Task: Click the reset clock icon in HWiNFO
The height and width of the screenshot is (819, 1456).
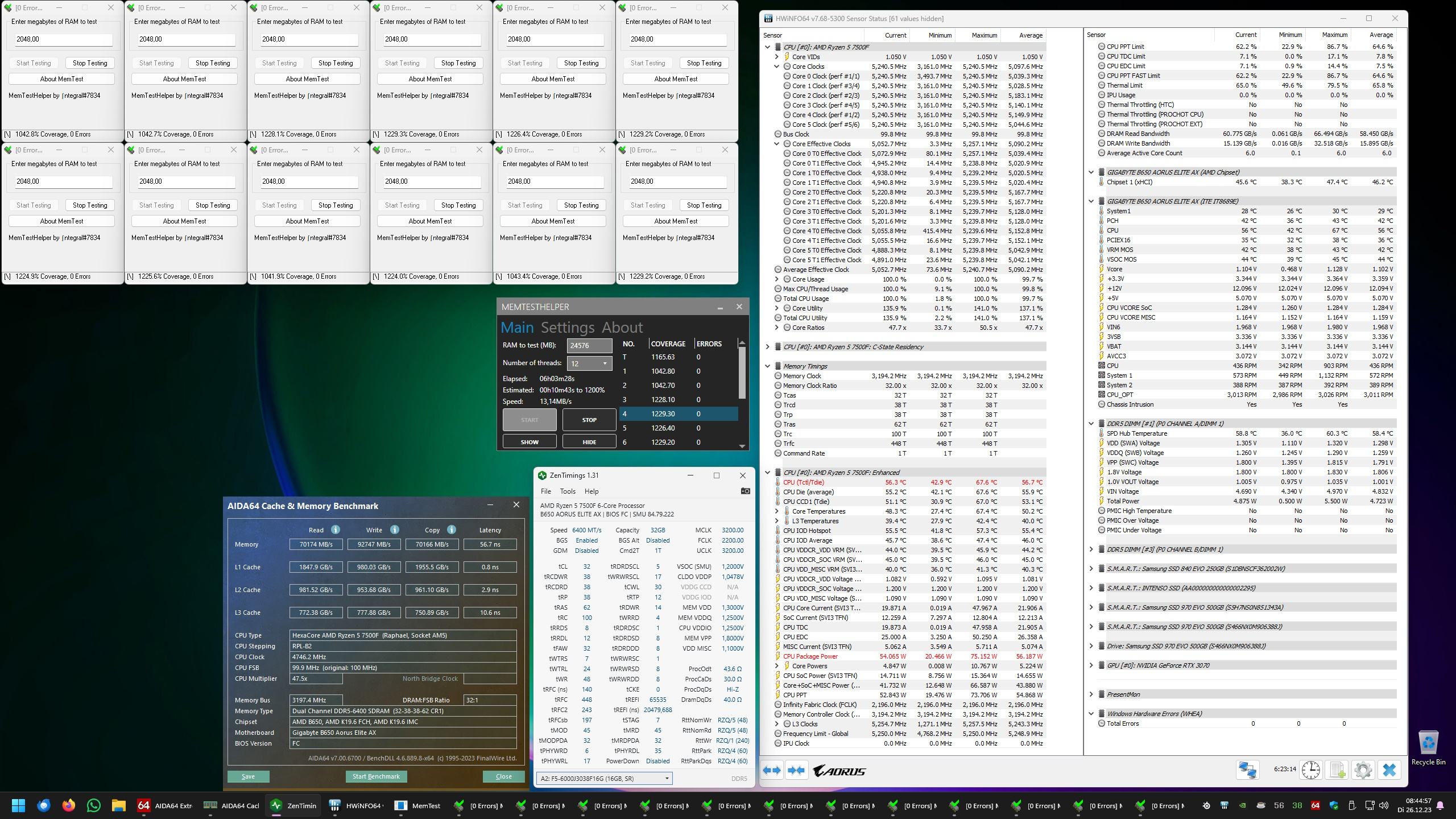Action: pos(1310,770)
